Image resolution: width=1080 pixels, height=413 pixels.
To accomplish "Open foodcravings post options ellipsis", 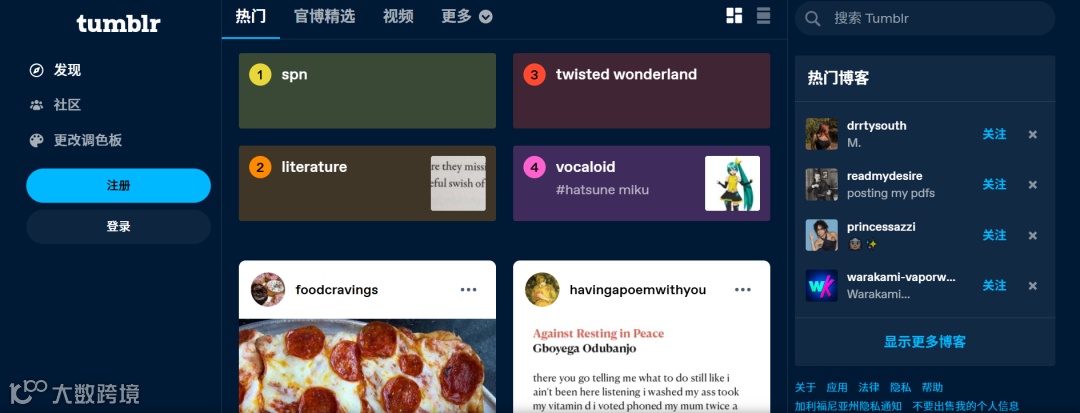I will (x=468, y=290).
